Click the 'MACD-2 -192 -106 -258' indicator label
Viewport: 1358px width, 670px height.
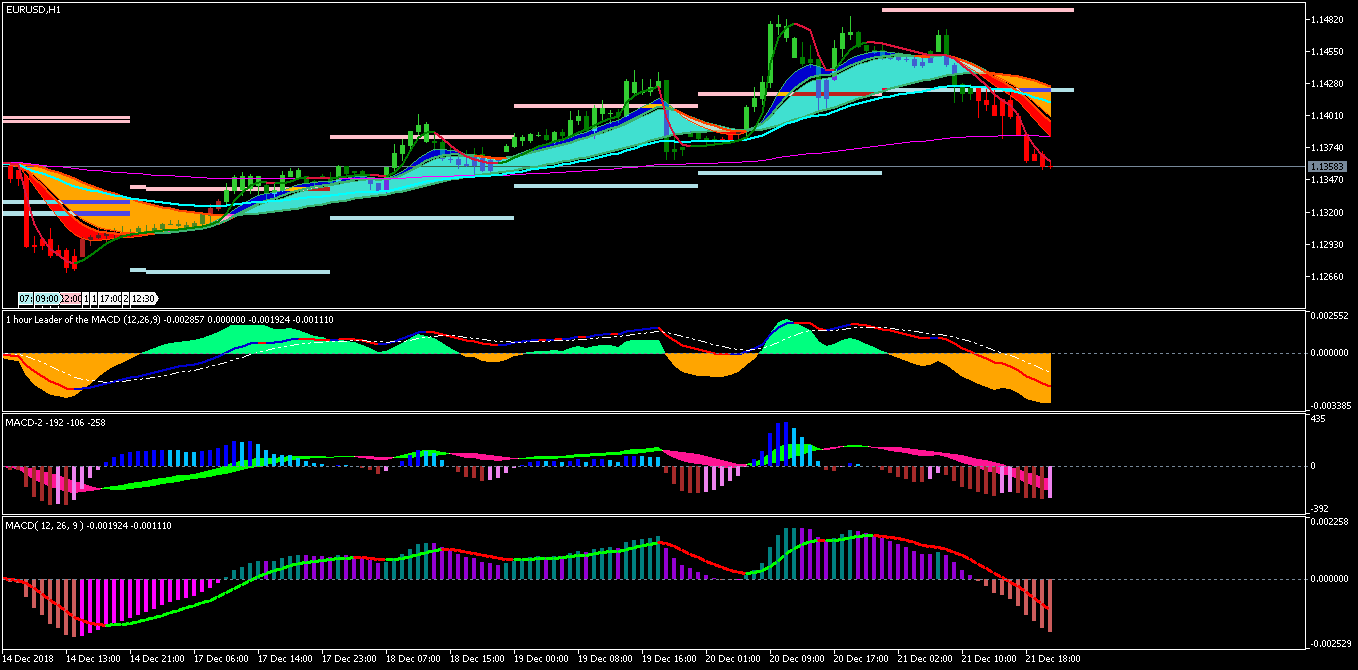point(56,422)
